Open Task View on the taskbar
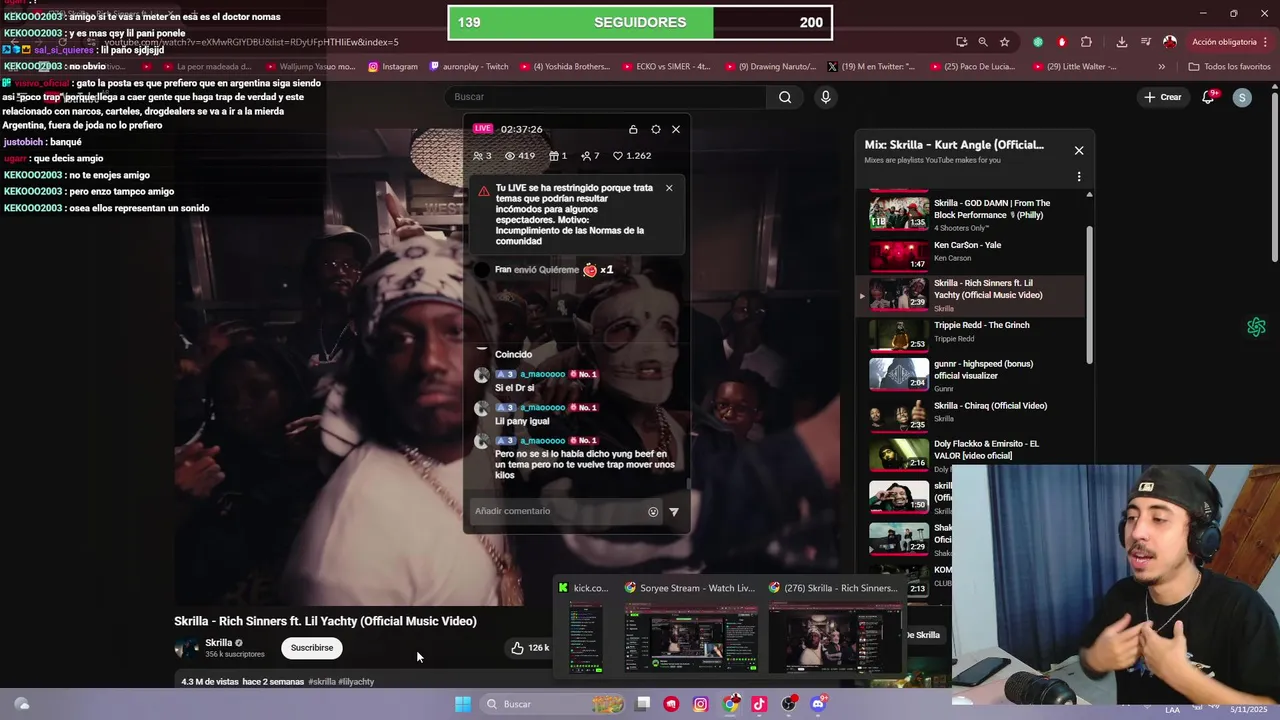The image size is (1280, 720). point(643,704)
